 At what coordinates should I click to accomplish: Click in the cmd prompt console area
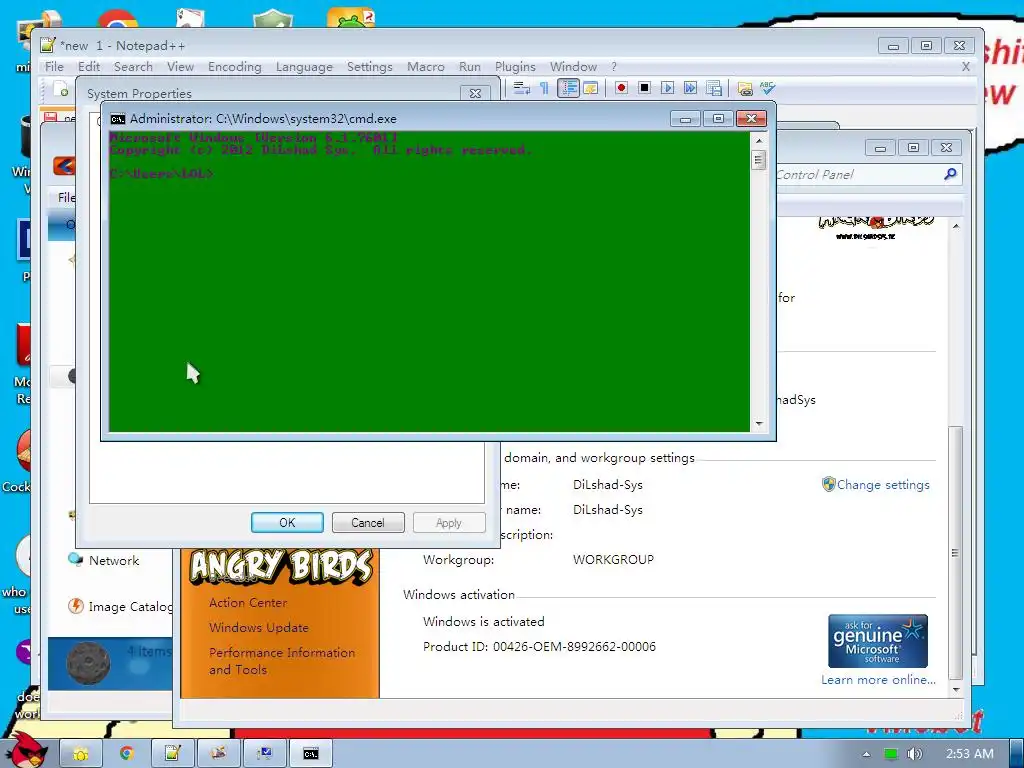tap(429, 281)
